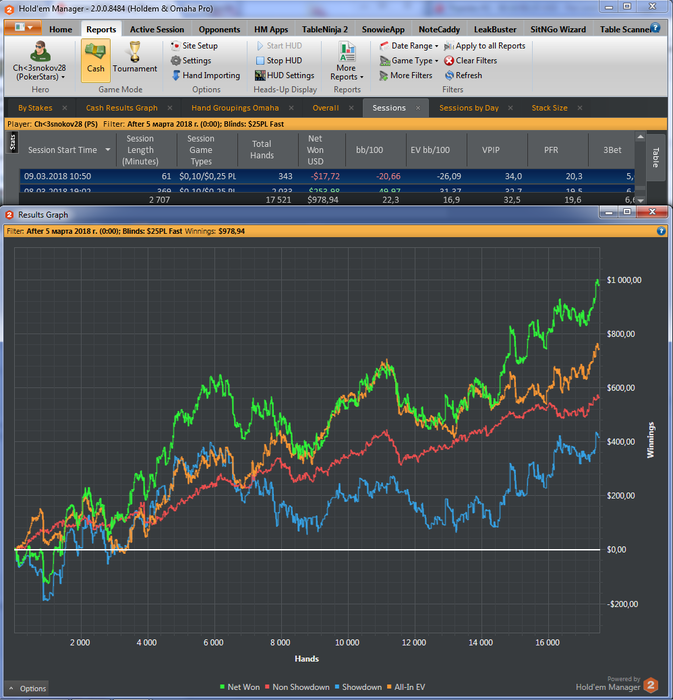
Task: Open SitNGo Wizard tab
Action: [x=558, y=29]
